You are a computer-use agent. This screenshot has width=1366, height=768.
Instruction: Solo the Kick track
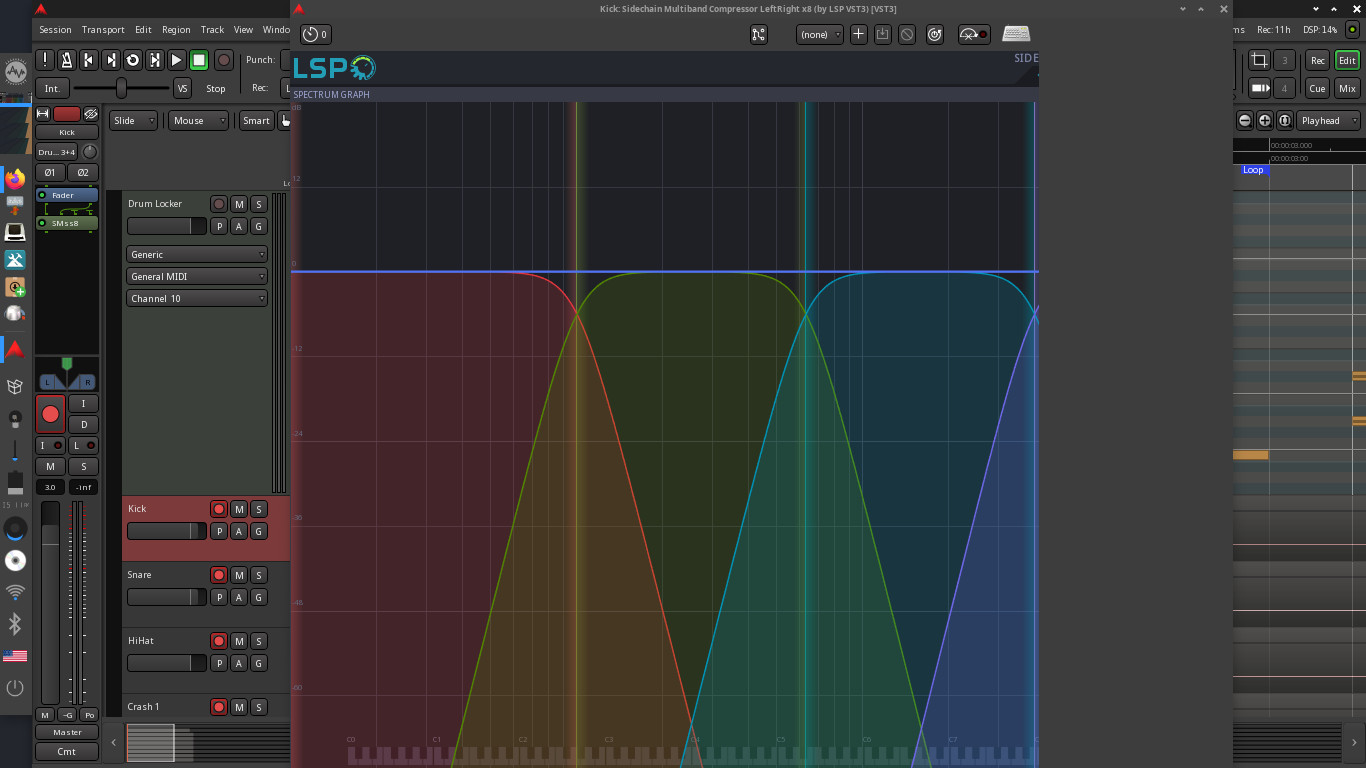pyautogui.click(x=258, y=509)
